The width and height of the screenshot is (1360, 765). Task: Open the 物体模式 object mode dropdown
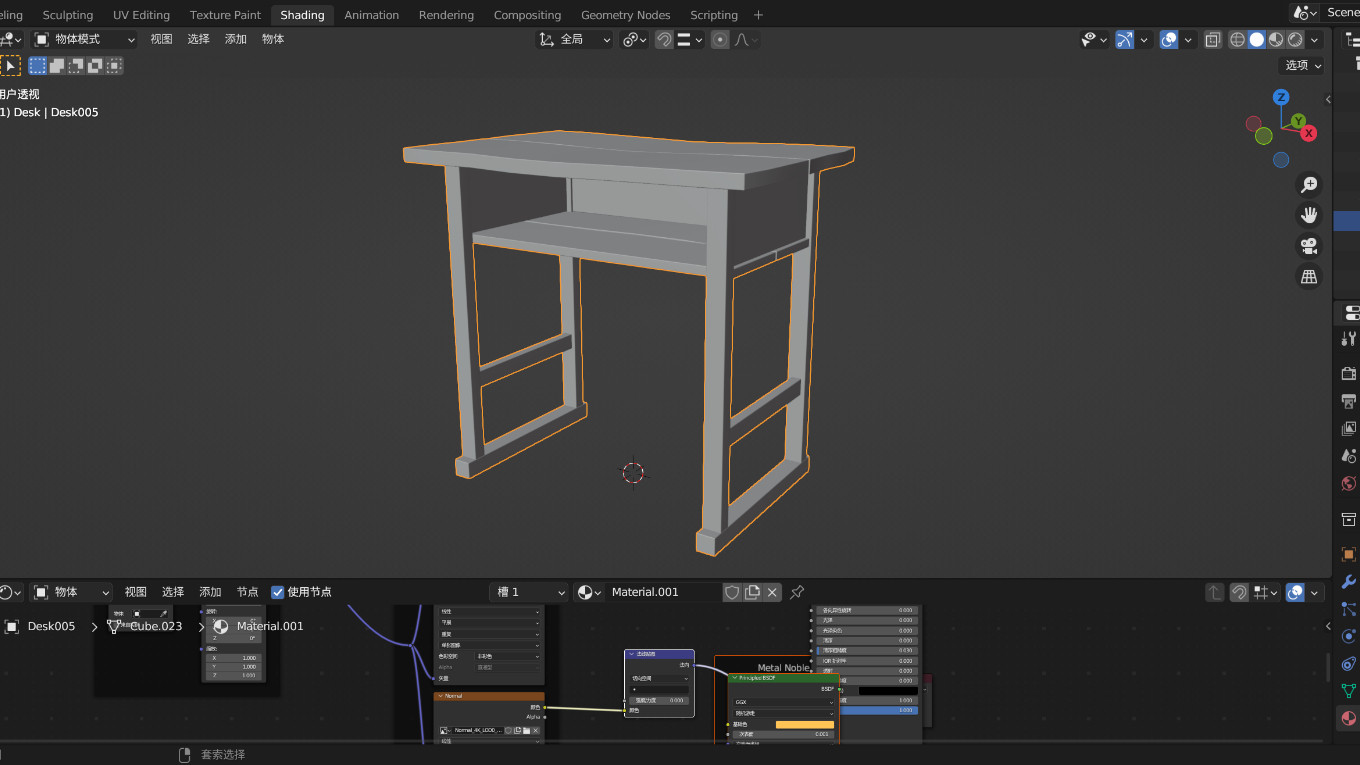pos(85,39)
